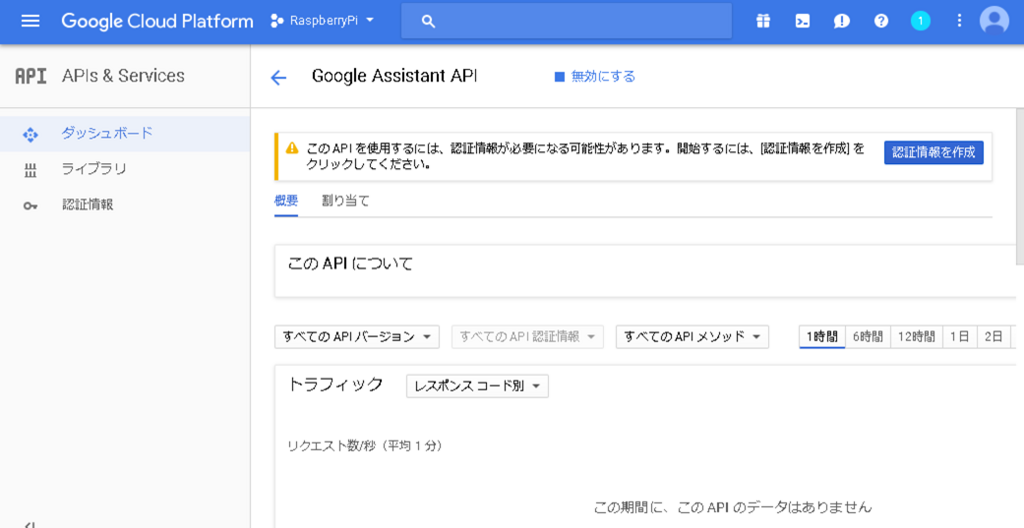
Task: Click 無効にする to disable the API
Action: (x=595, y=76)
